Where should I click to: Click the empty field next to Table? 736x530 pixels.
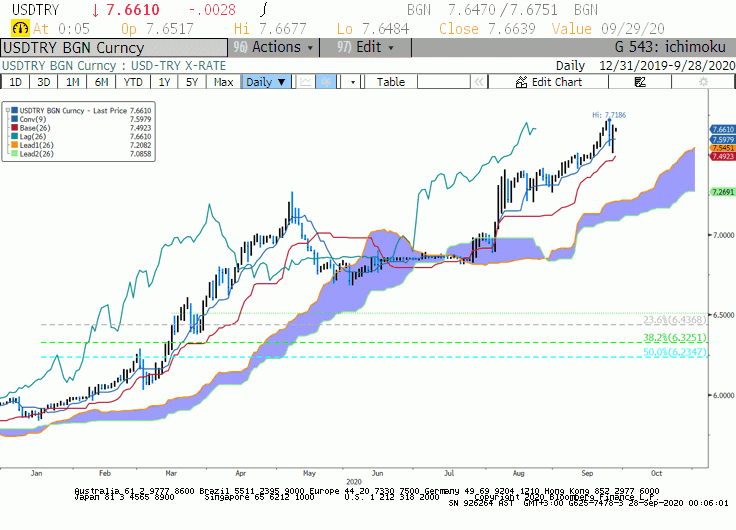coord(444,82)
